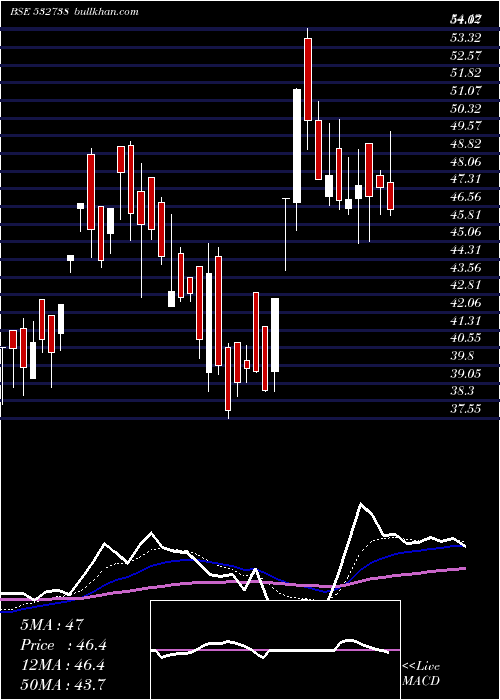
Task: Click the 50MA : 43.7 legend entry
Action: click(x=63, y=684)
